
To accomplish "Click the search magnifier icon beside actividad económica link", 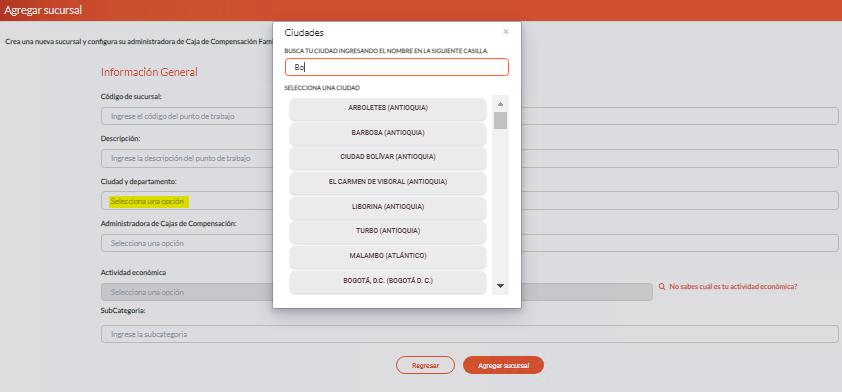I will point(662,287).
